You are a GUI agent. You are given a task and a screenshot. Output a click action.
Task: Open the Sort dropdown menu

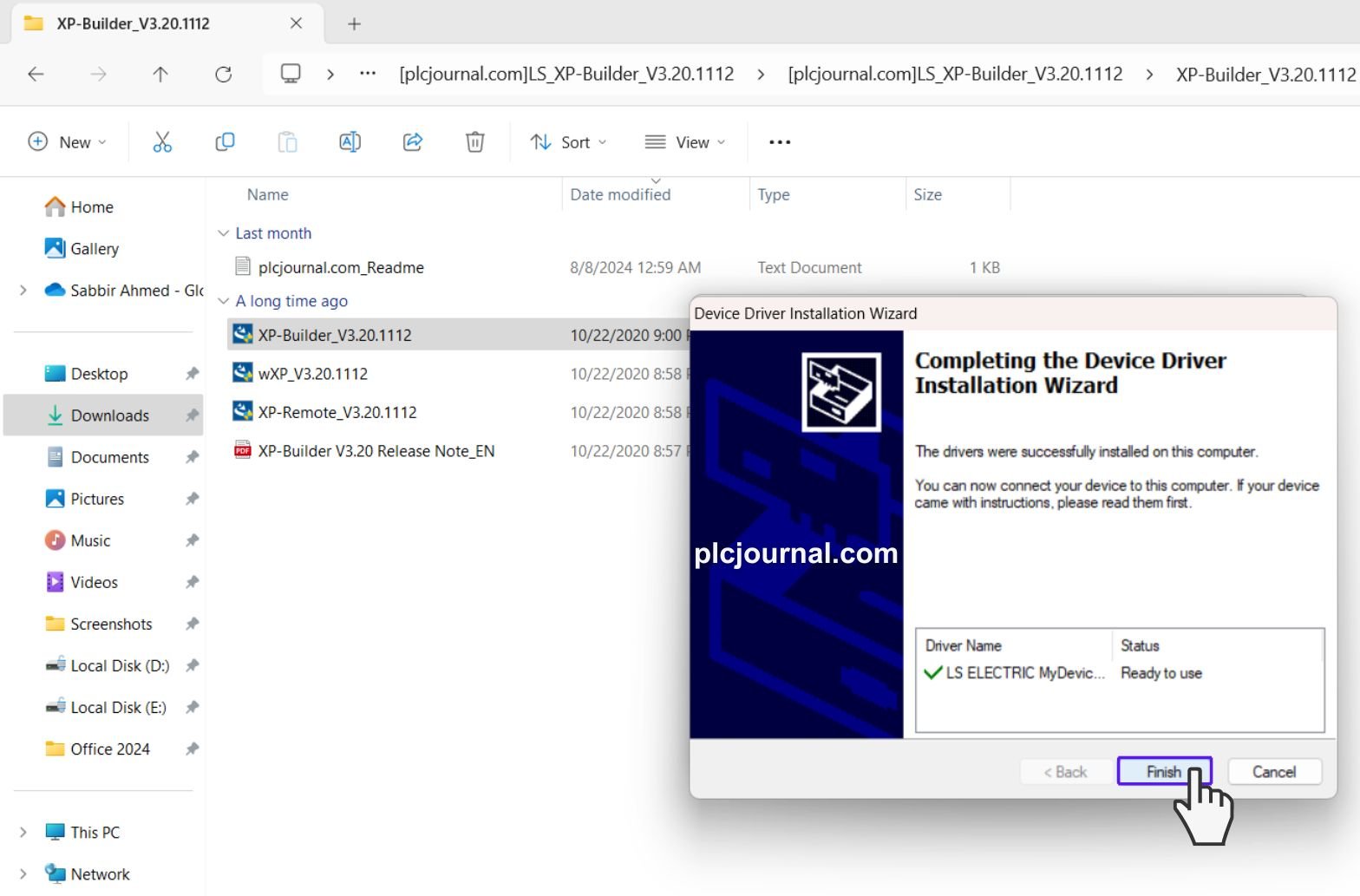(x=569, y=142)
